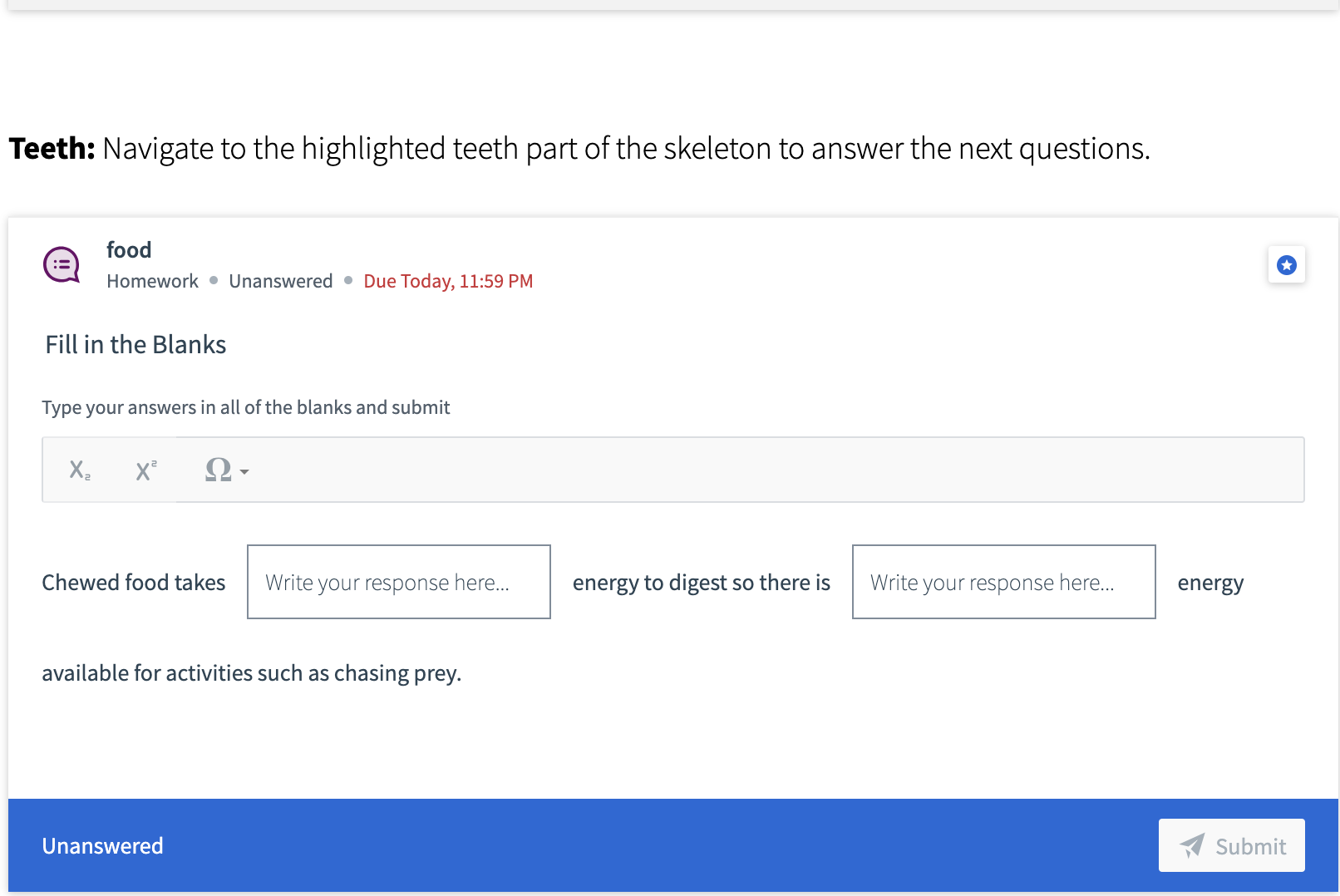Click the Due Today deadline text
This screenshot has height=896, width=1340.
coord(448,281)
